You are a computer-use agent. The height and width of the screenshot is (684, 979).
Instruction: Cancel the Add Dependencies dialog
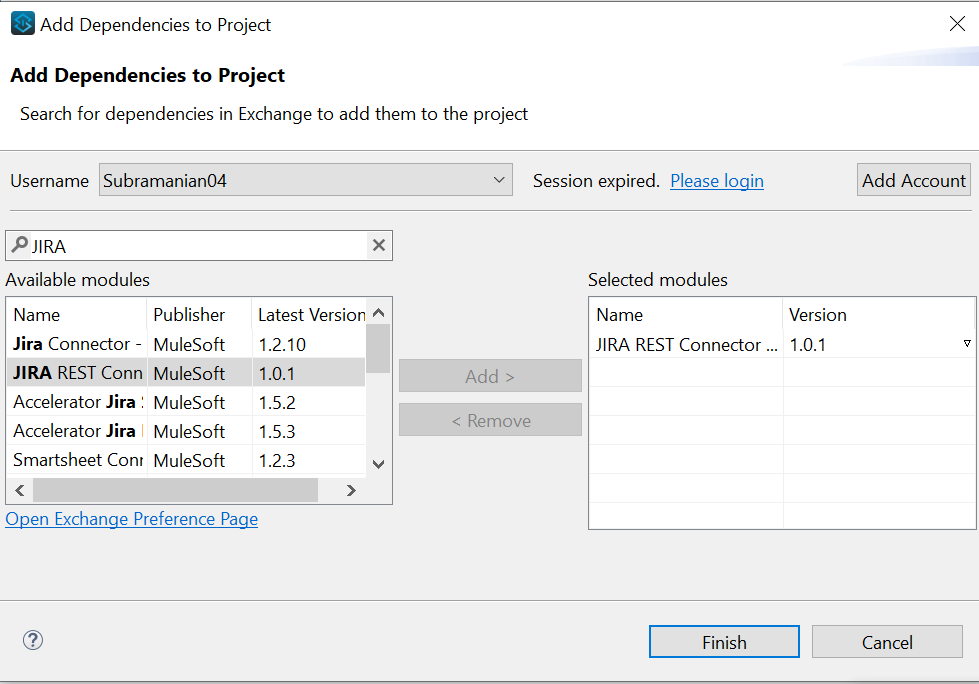(887, 642)
